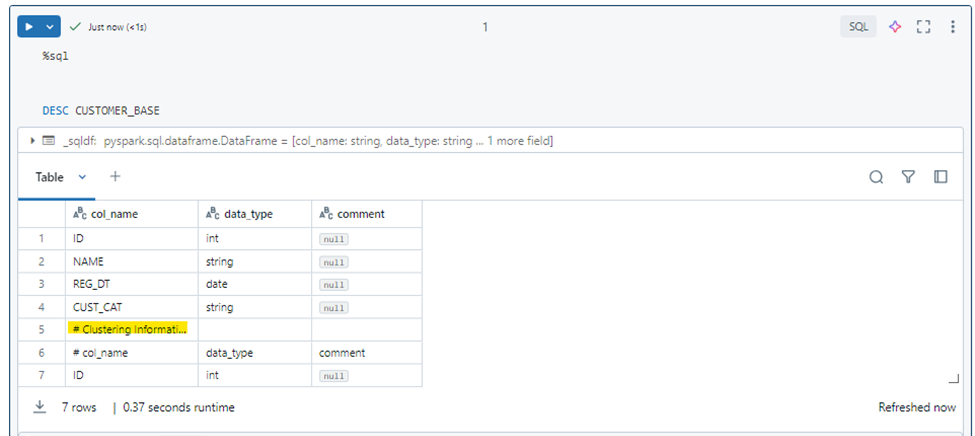Viewport: 975px width, 436px height.
Task: Click the table resize handle corner
Action: pos(954,379)
